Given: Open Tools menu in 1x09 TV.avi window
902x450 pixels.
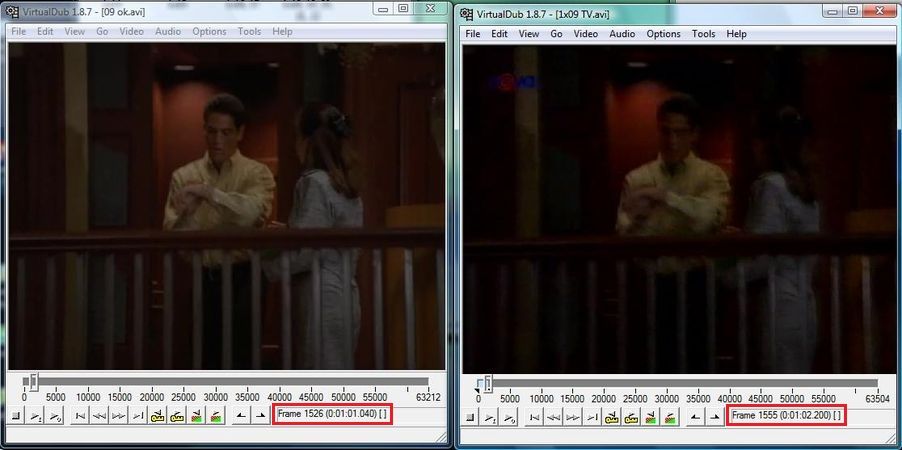Looking at the screenshot, I should point(703,34).
